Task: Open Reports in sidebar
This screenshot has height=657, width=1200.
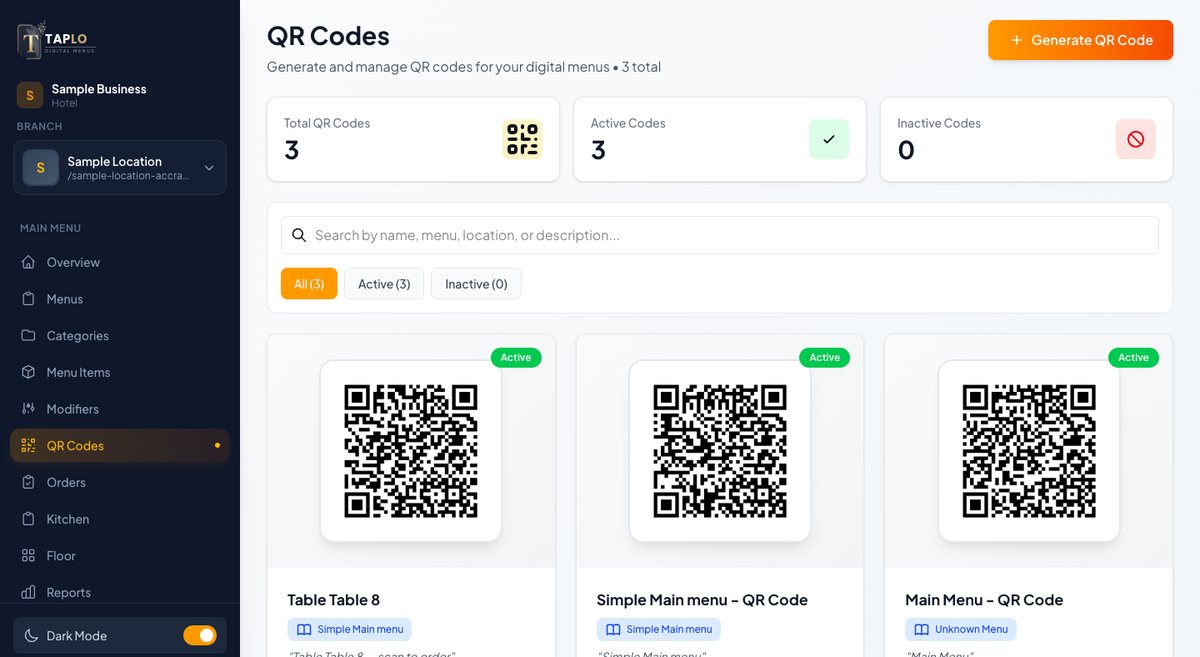Action: tap(120, 592)
